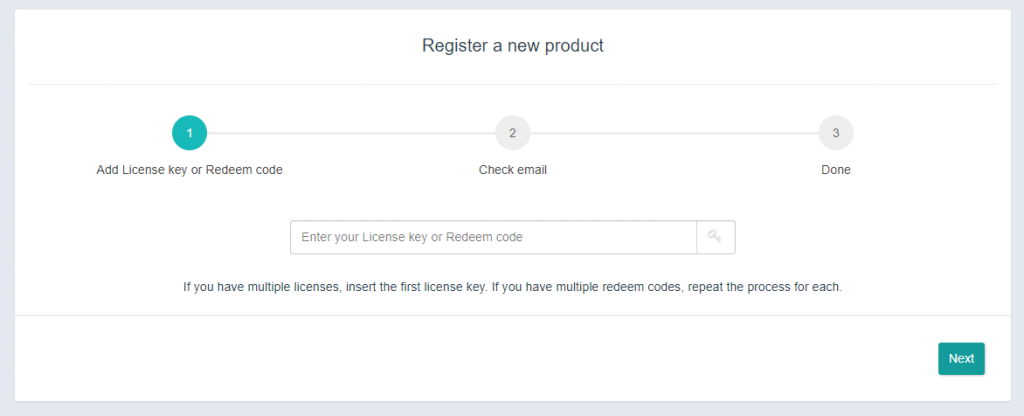Screen dimensions: 1024x416
Task: Click the Next button
Action: (x=961, y=359)
